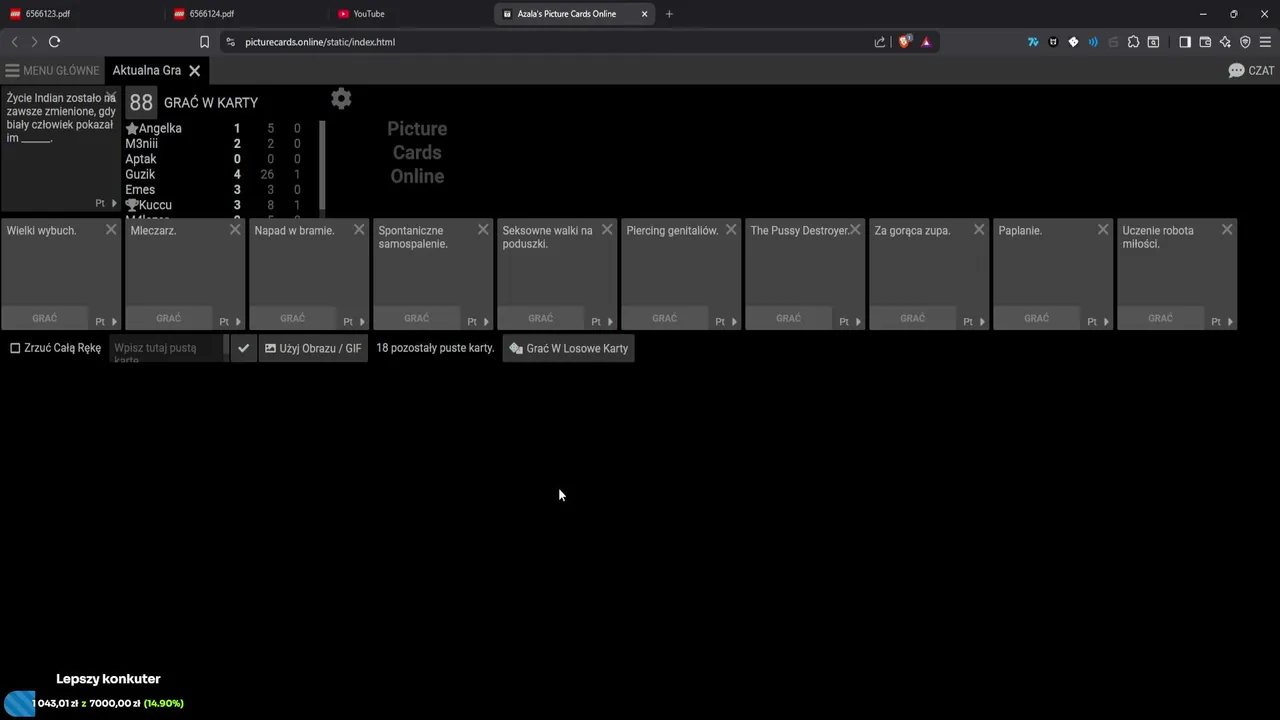1280x720 pixels.
Task: Discard 'The Pussy Destroyer.' card with X
Action: pyautogui.click(x=855, y=230)
